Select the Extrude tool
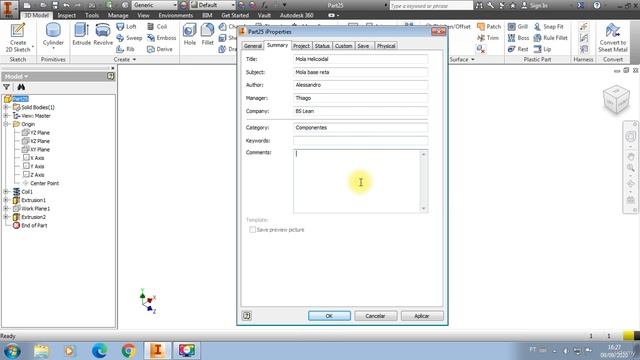The height and width of the screenshot is (360, 640). (x=81, y=34)
